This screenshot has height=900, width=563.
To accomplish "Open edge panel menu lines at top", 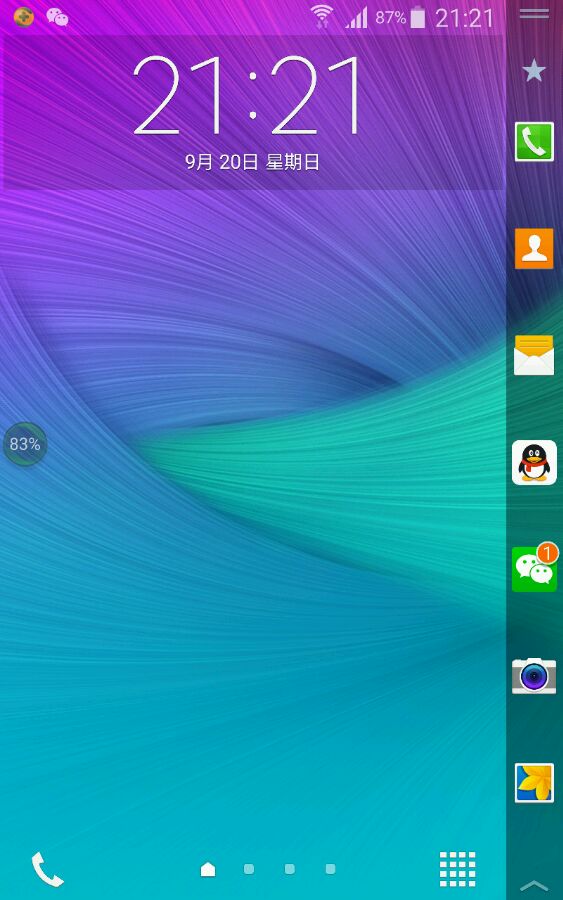I will click(534, 13).
